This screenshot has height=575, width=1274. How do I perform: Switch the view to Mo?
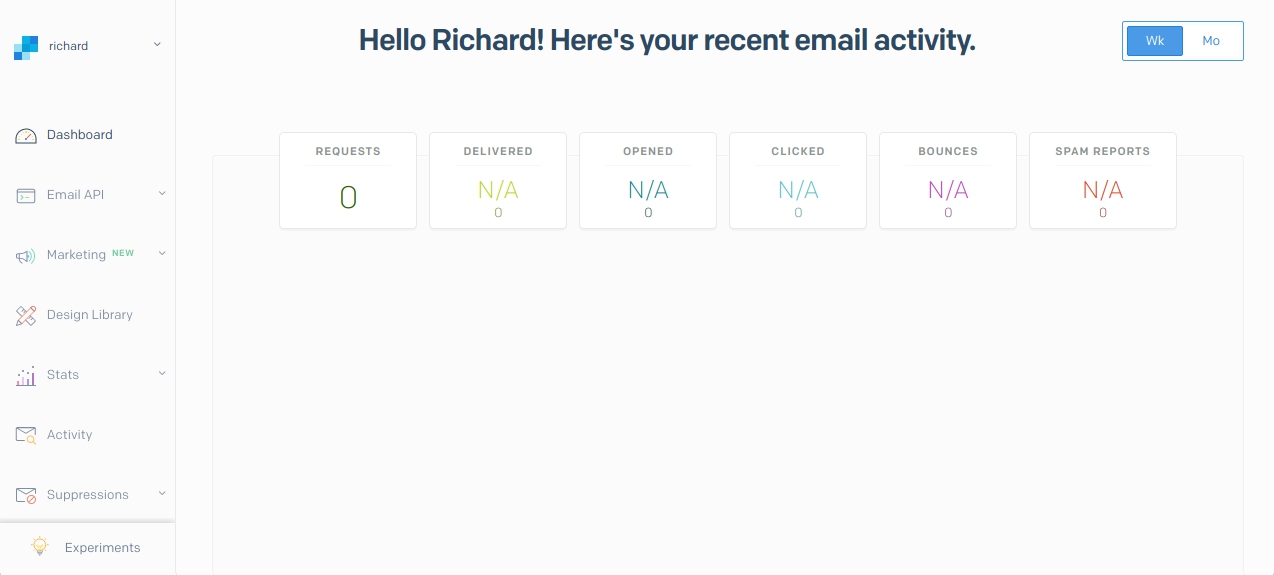click(x=1211, y=41)
